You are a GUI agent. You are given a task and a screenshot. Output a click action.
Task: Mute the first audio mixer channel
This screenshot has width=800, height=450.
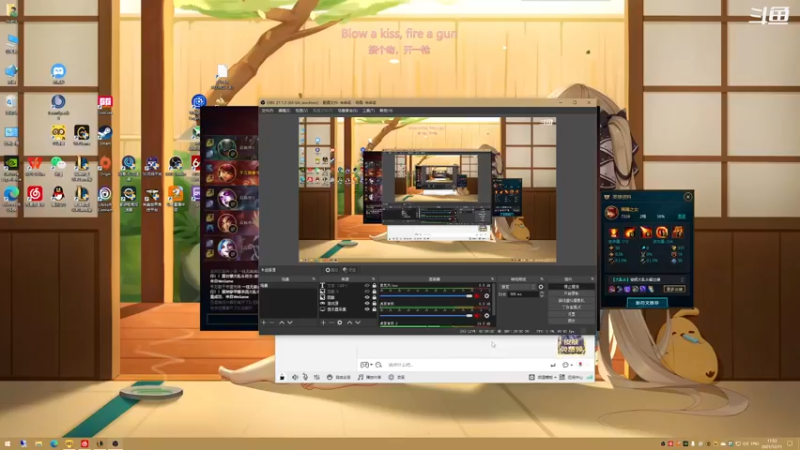pyautogui.click(x=477, y=296)
